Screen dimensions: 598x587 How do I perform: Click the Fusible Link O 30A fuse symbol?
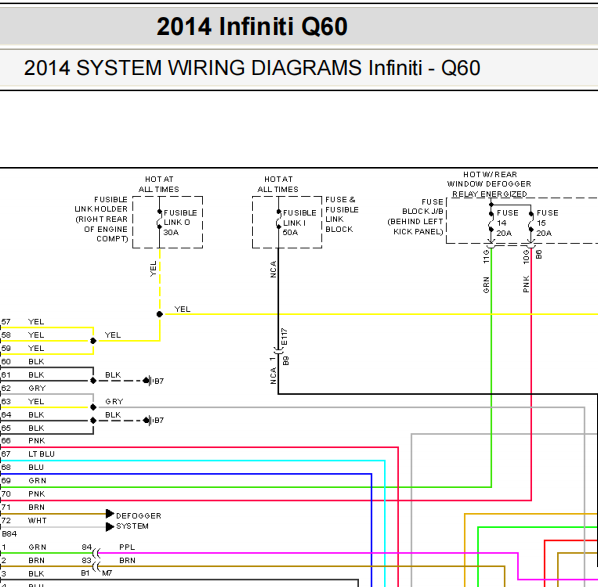pos(159,219)
